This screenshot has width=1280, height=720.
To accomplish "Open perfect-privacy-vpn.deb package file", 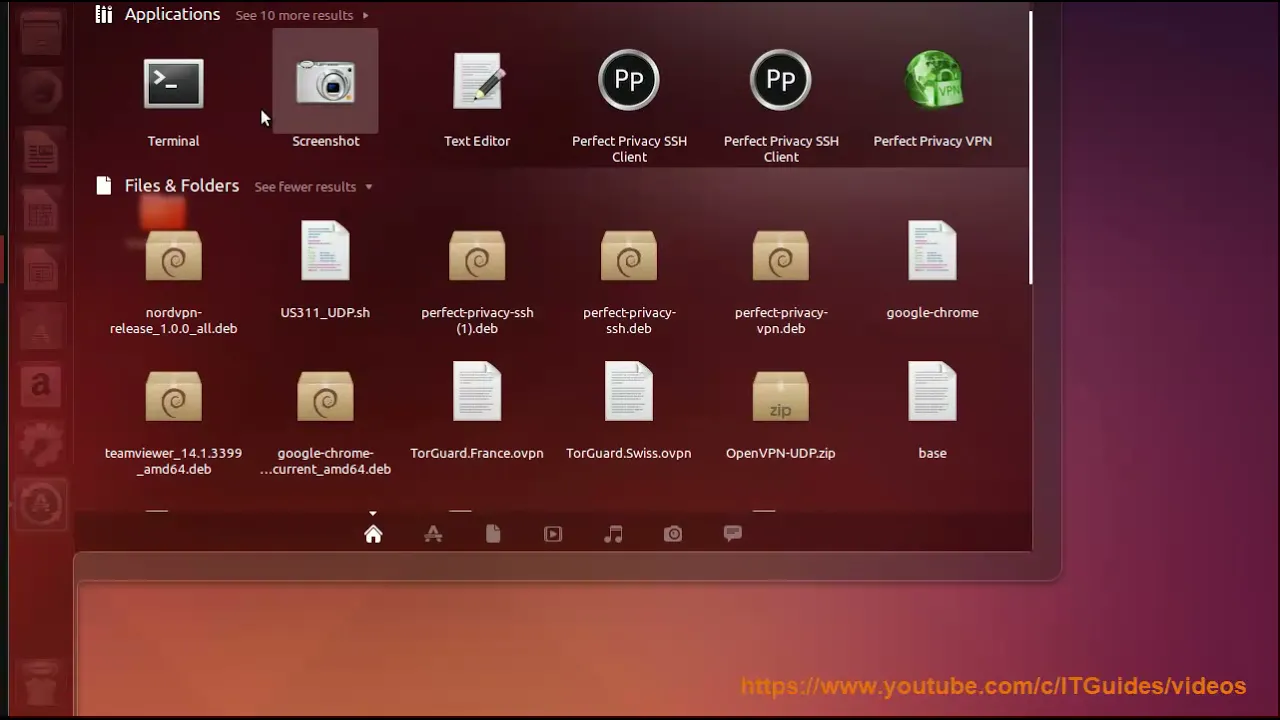I will click(781, 256).
